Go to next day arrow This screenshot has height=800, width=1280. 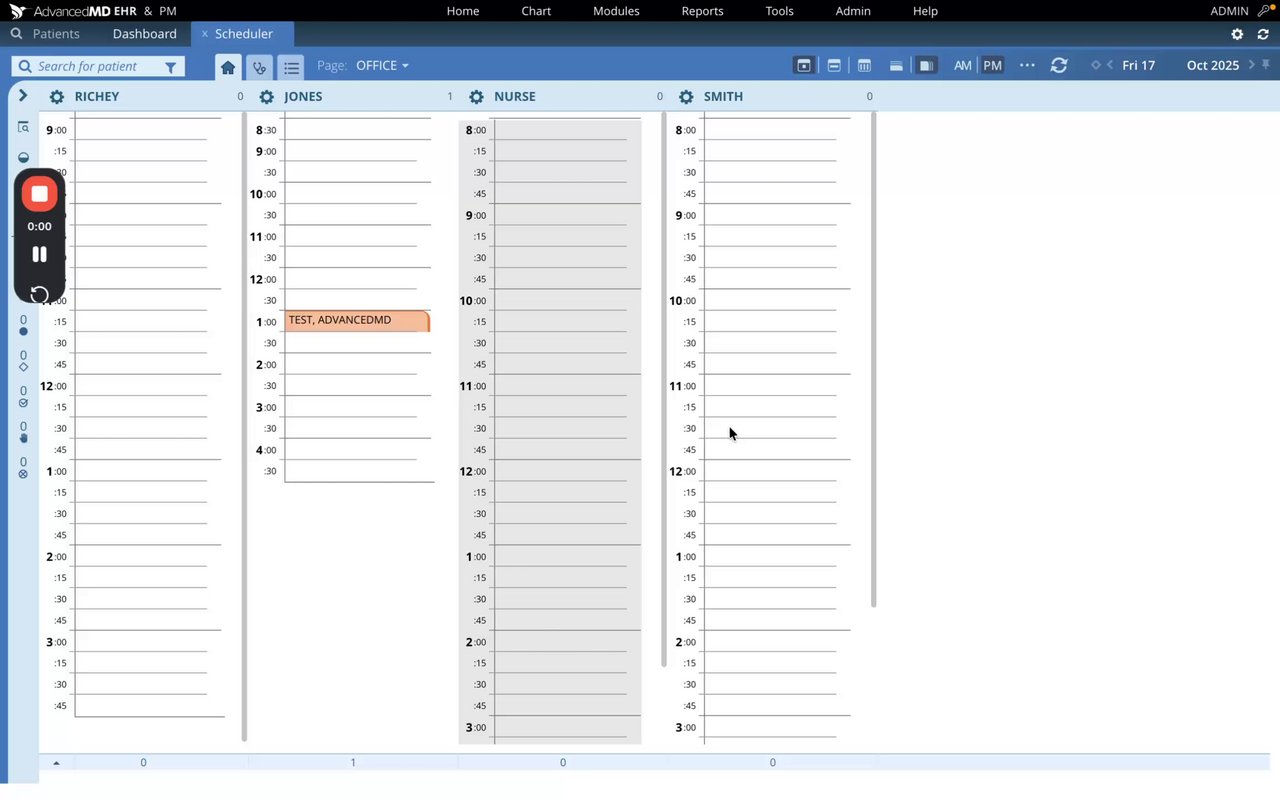1251,65
